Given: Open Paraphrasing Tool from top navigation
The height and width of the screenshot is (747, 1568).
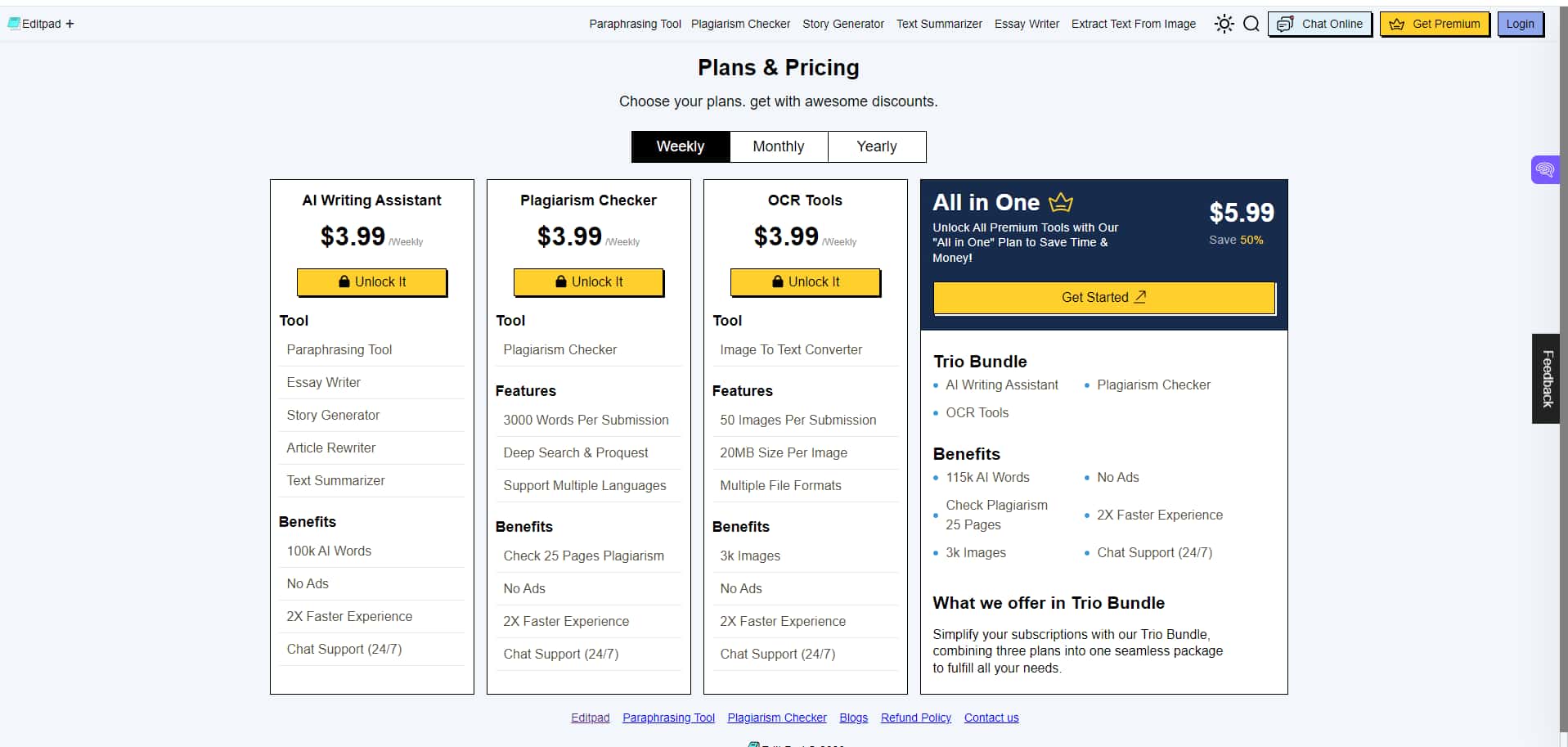Looking at the screenshot, I should tap(635, 24).
